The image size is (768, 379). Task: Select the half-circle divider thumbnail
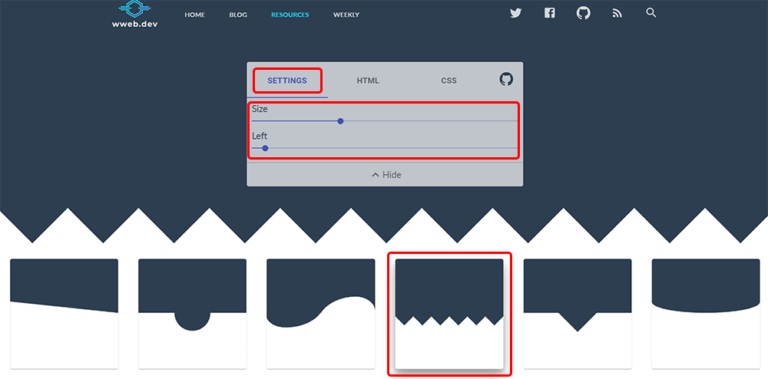coord(192,314)
